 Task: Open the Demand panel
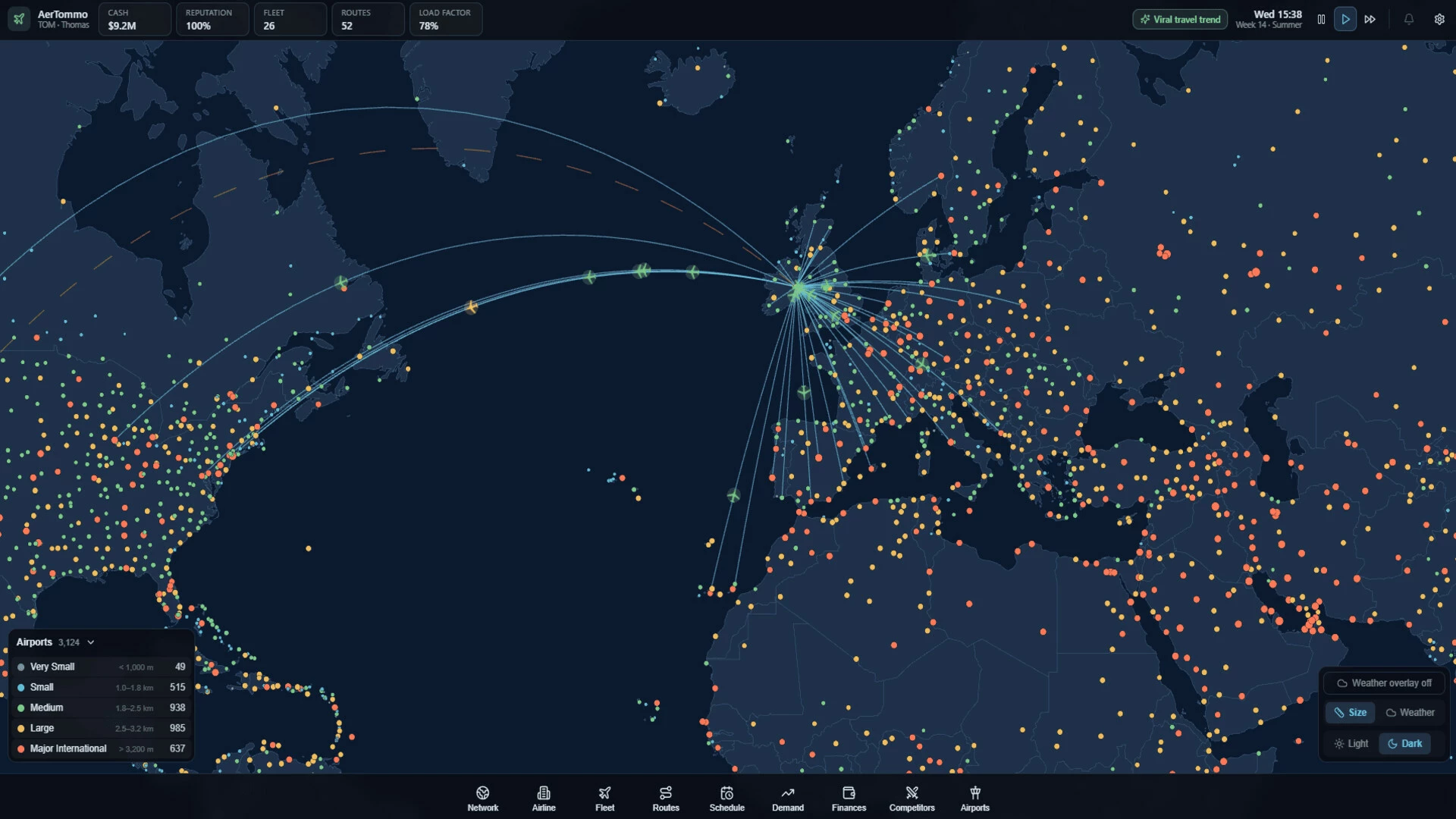pyautogui.click(x=788, y=799)
